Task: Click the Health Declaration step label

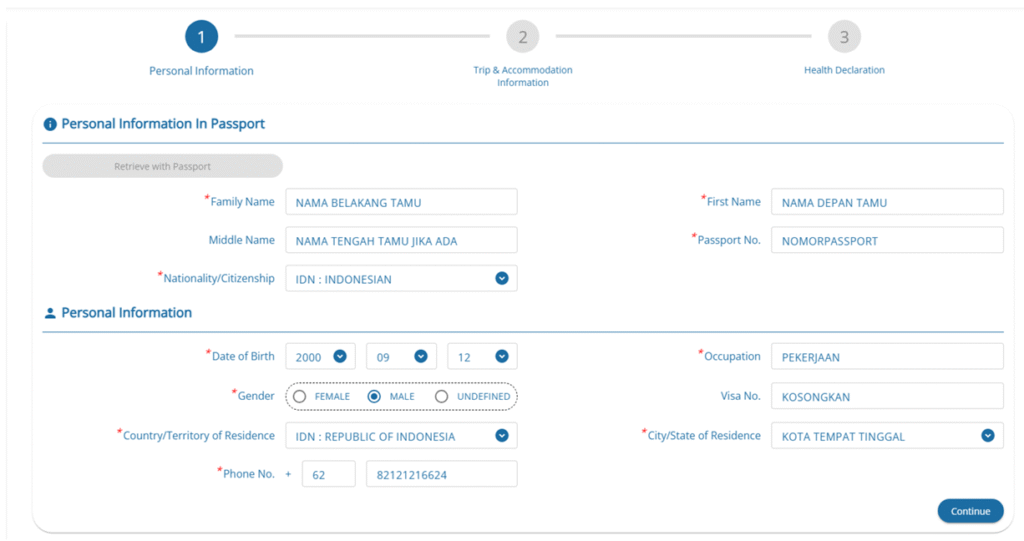Action: 844,70
